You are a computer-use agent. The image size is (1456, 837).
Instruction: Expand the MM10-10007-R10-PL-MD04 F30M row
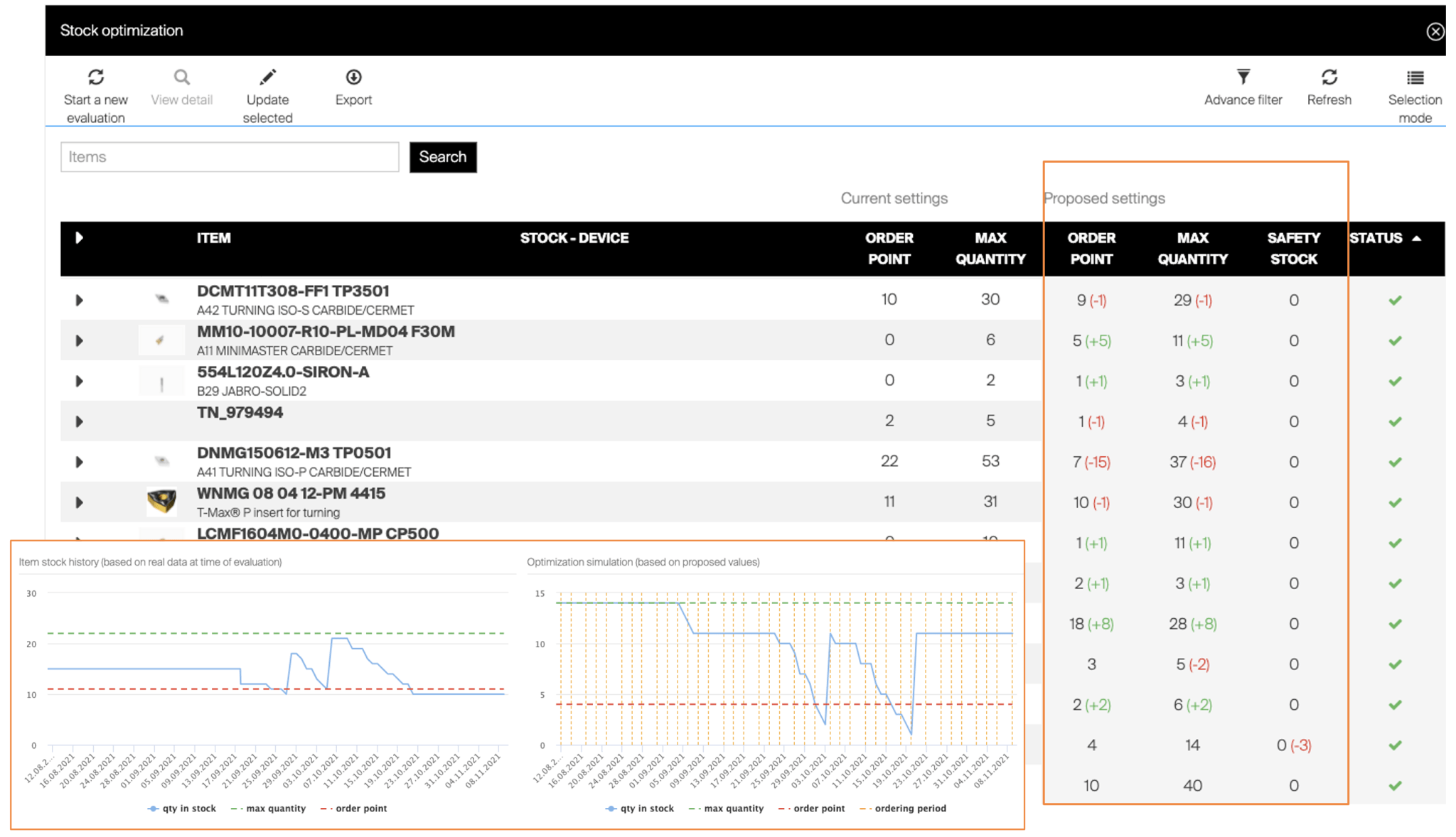coord(80,341)
